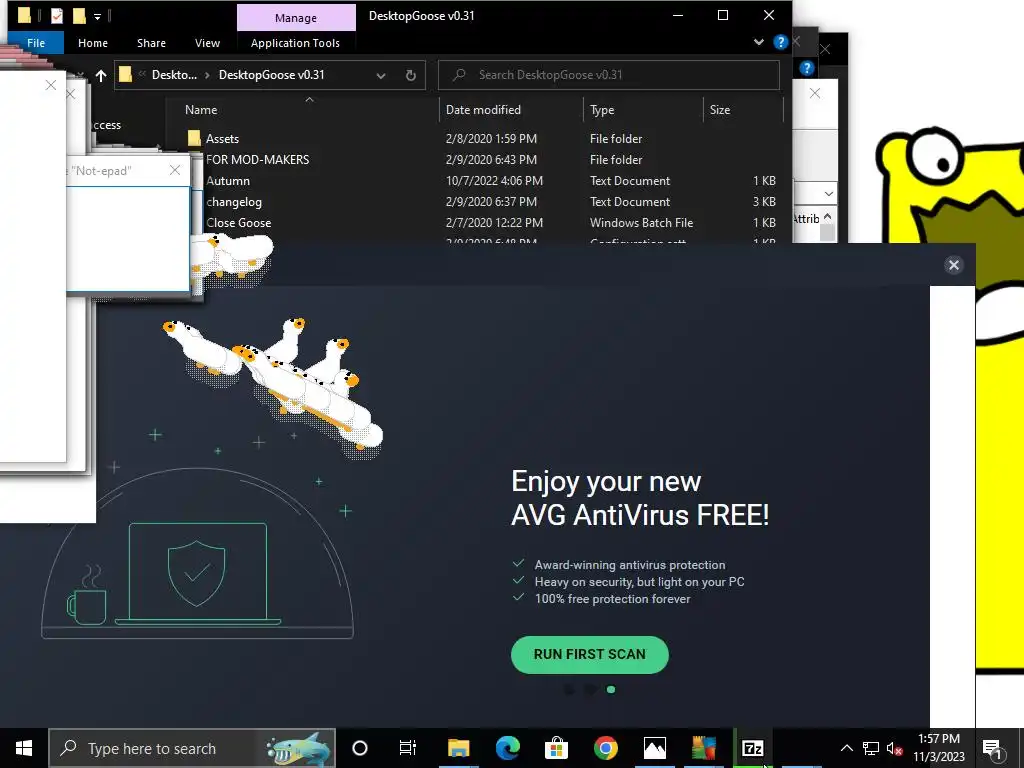Open Task View on the taskbar
The width and height of the screenshot is (1024, 768).
pyautogui.click(x=408, y=748)
